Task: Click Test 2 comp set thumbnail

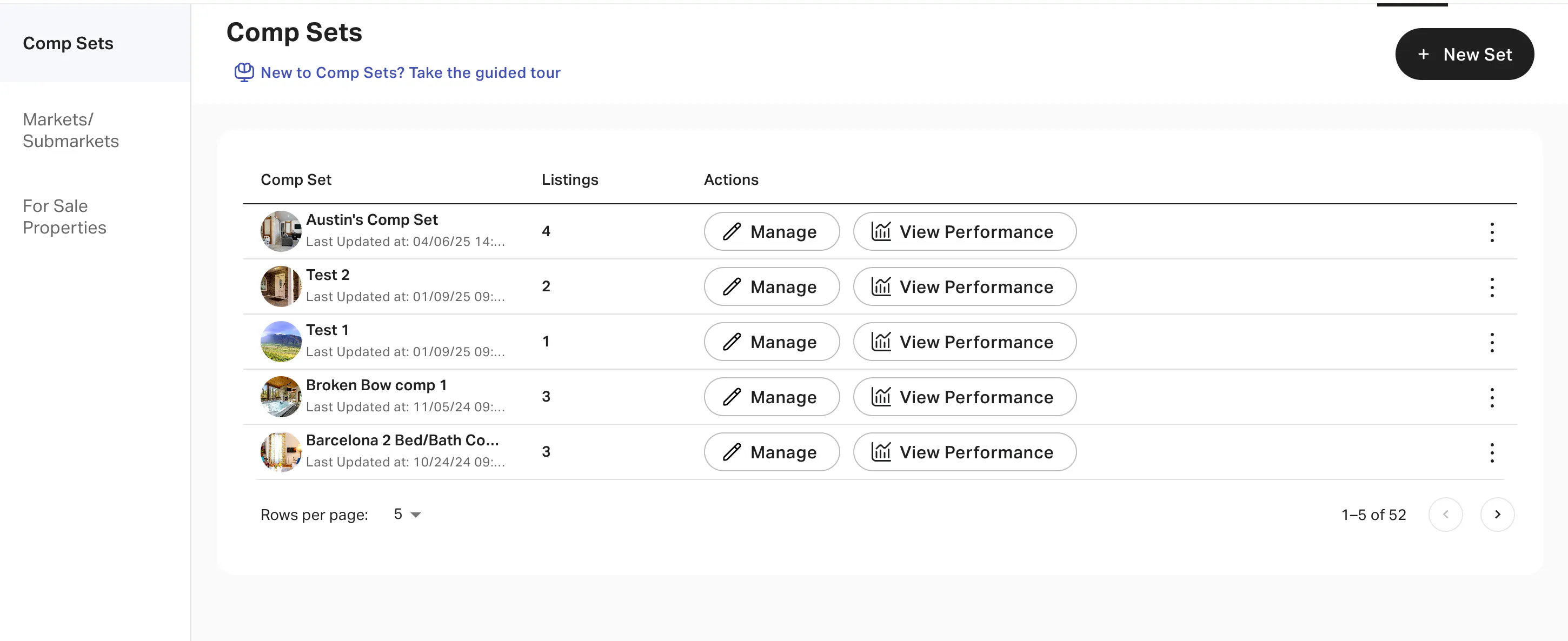Action: coord(281,286)
